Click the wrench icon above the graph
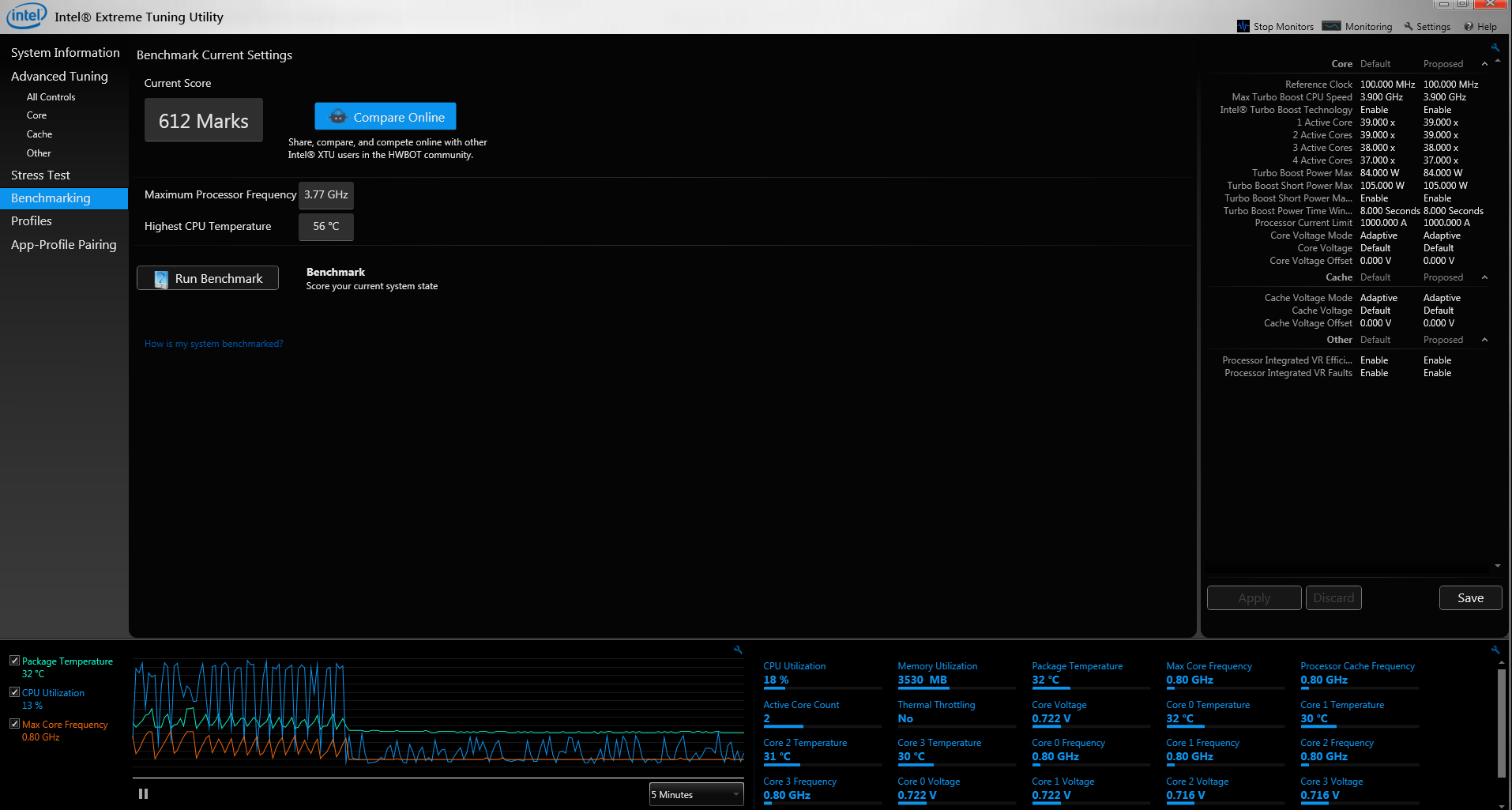This screenshot has height=810, width=1512. [738, 650]
